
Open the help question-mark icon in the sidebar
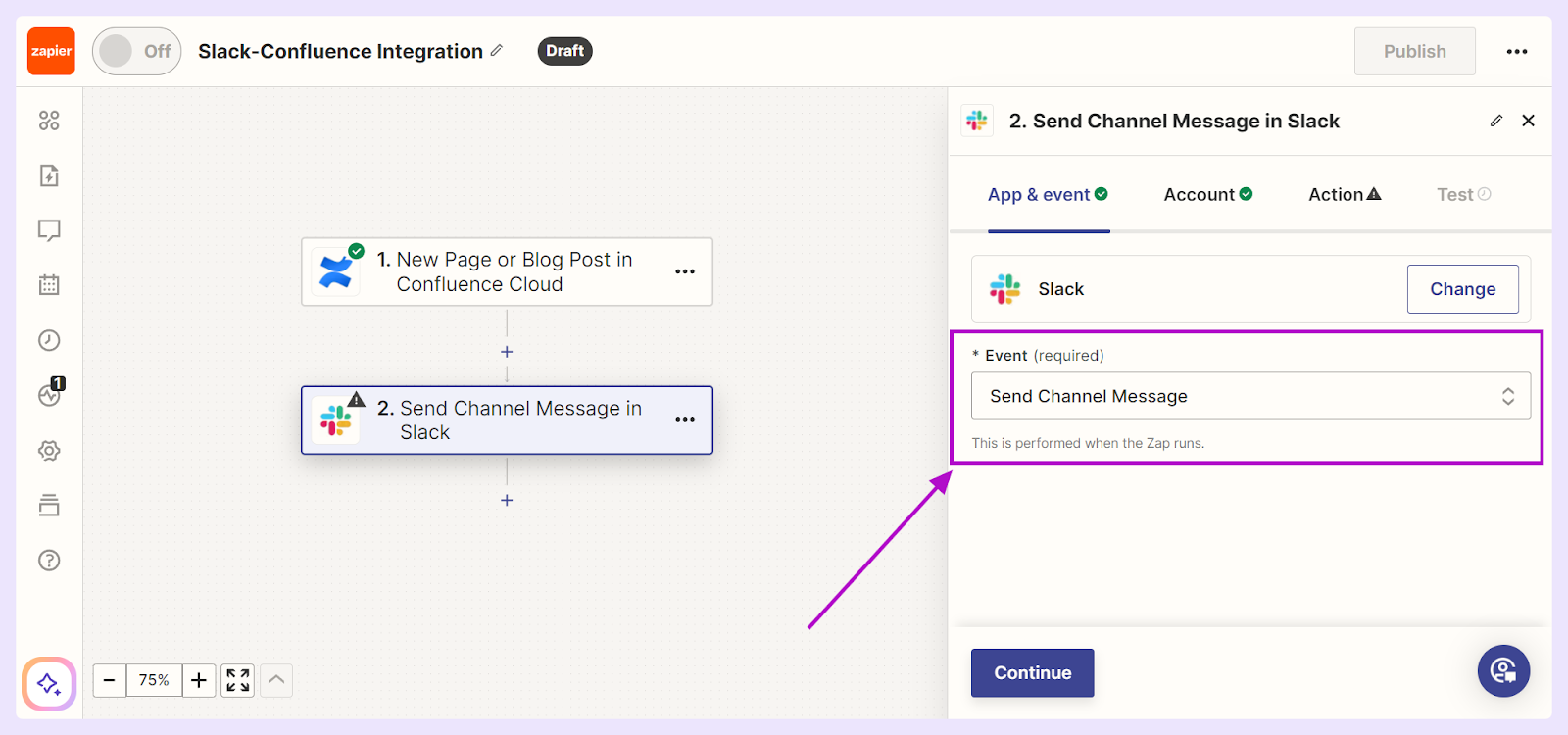(49, 561)
